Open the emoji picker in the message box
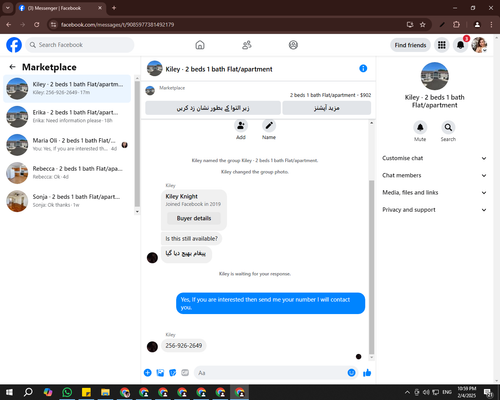 click(x=351, y=373)
